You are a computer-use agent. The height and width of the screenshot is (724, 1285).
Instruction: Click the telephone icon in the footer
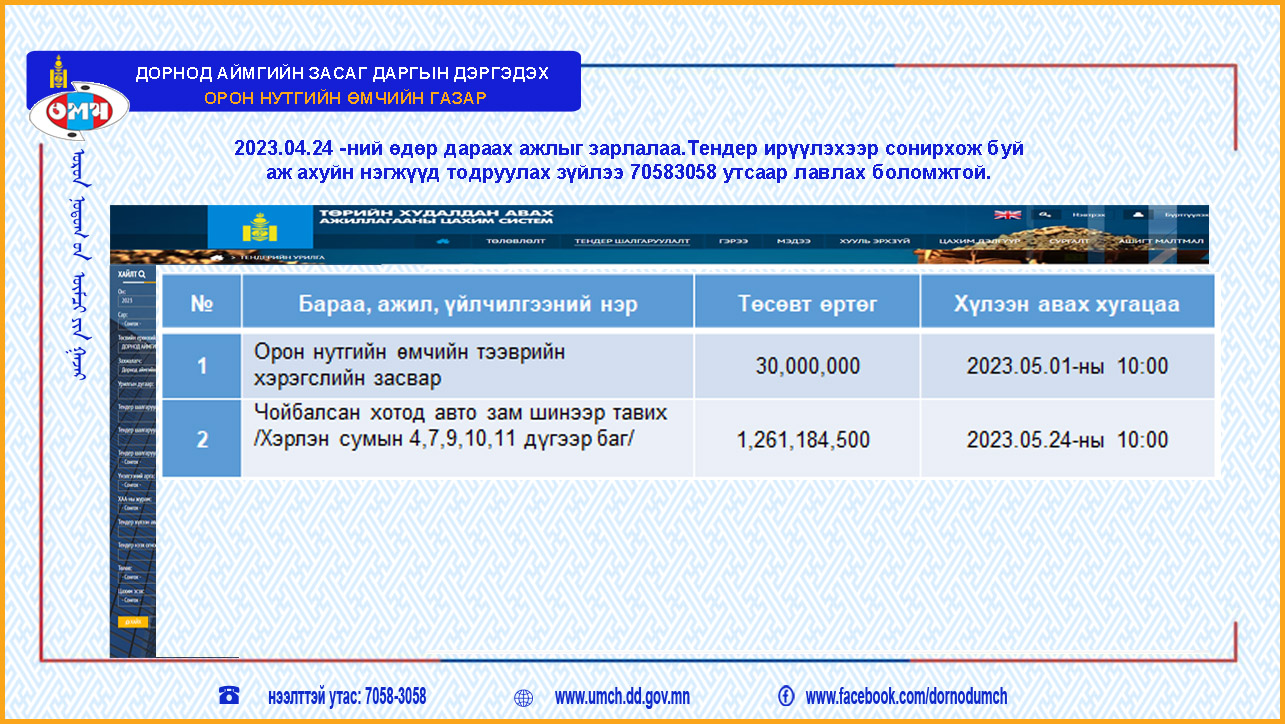tap(229, 697)
